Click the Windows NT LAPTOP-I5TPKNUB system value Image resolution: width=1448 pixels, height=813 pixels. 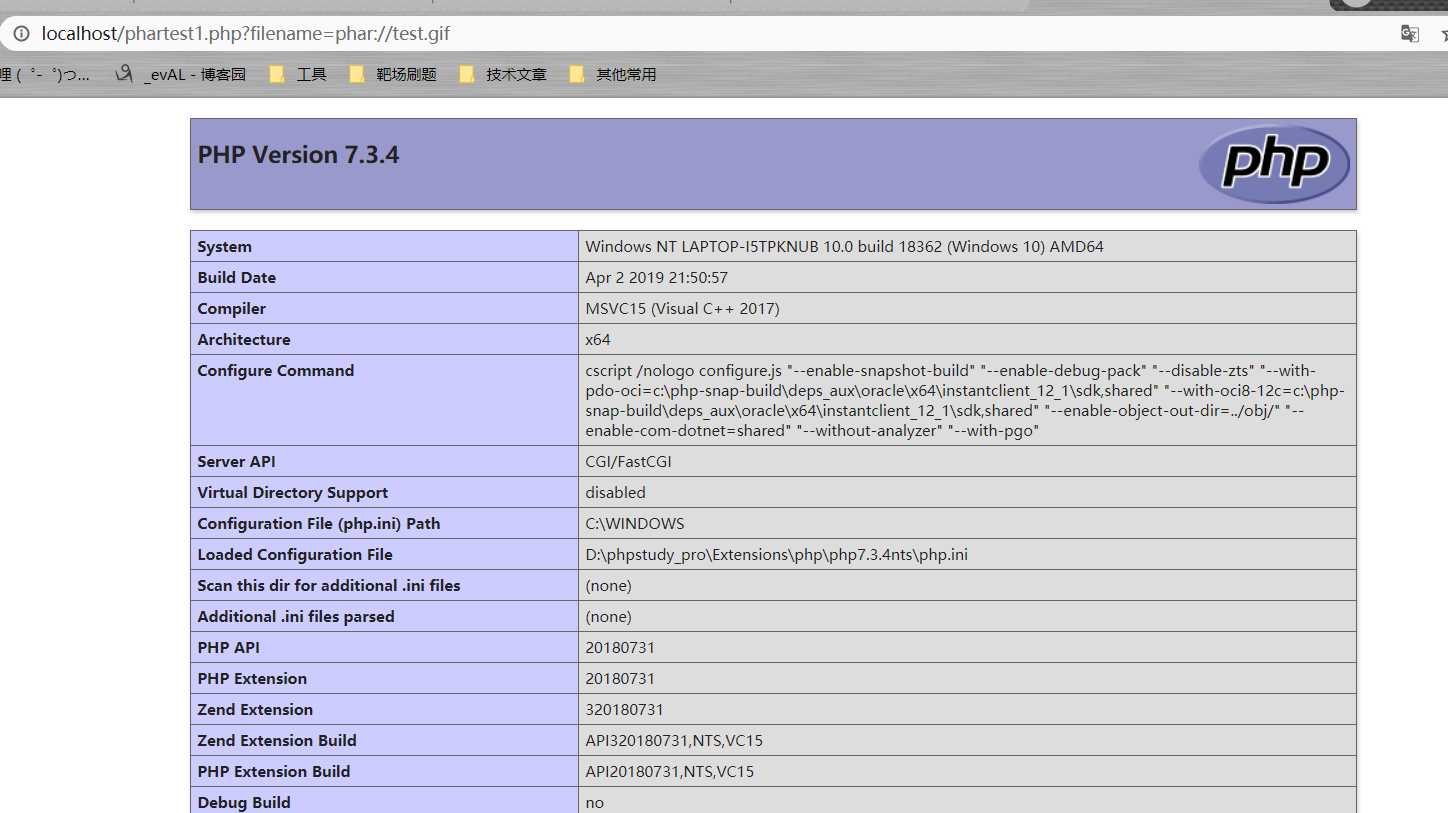(x=844, y=247)
